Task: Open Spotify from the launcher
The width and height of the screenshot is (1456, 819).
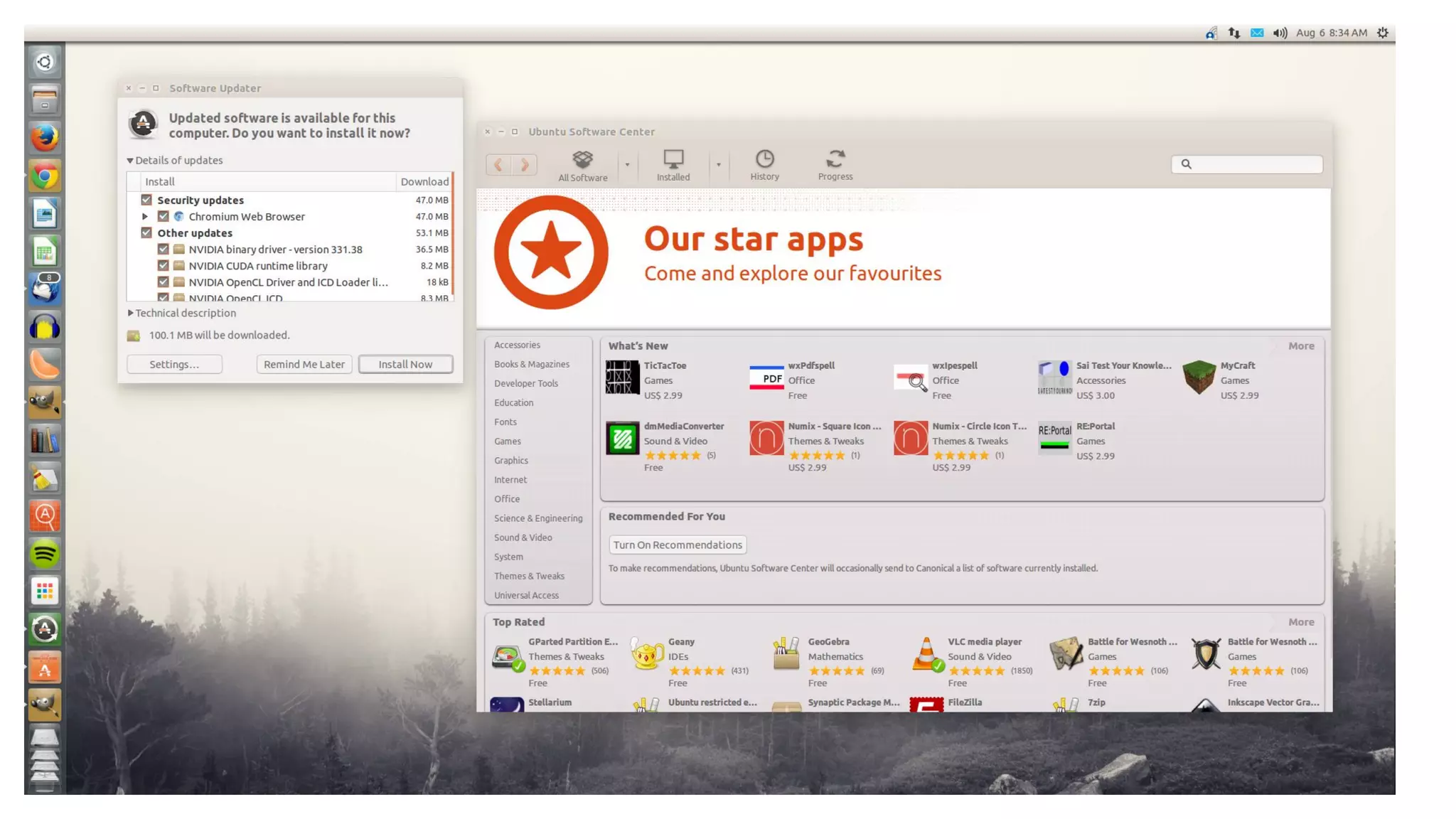Action: (x=45, y=553)
